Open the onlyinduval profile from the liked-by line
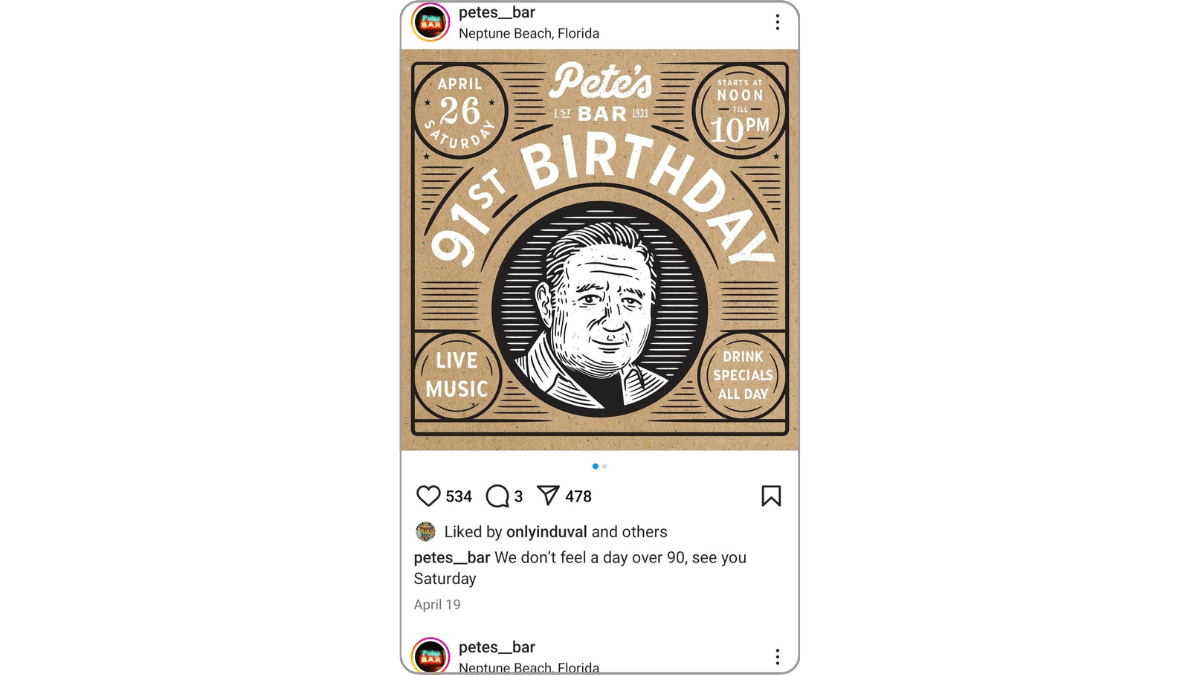The height and width of the screenshot is (675, 1200). point(547,532)
